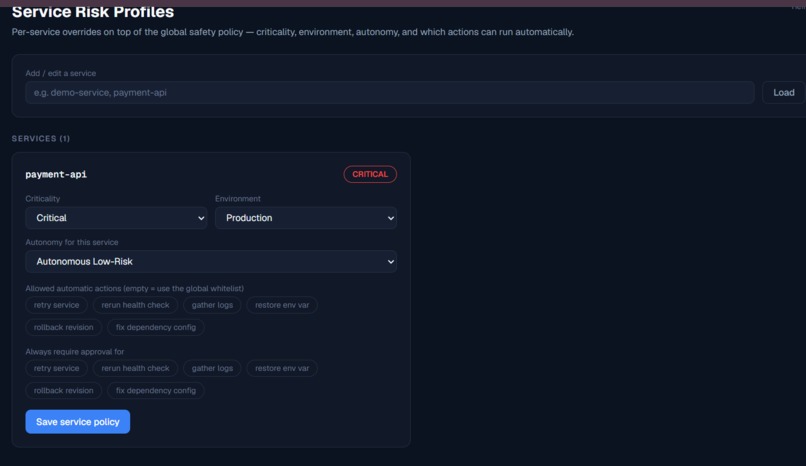The height and width of the screenshot is (466, 806).
Task: Click the Load button
Action: pyautogui.click(x=783, y=92)
